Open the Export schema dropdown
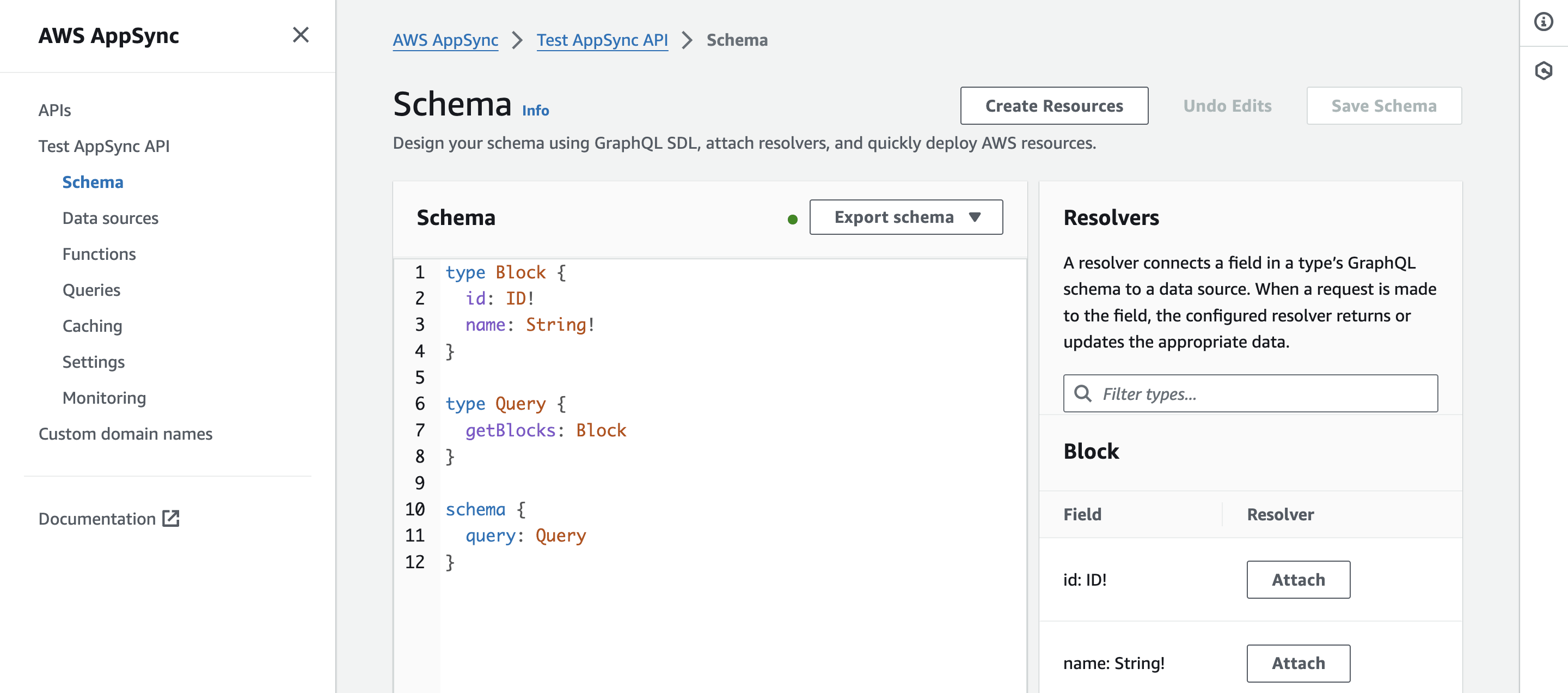 (x=906, y=217)
